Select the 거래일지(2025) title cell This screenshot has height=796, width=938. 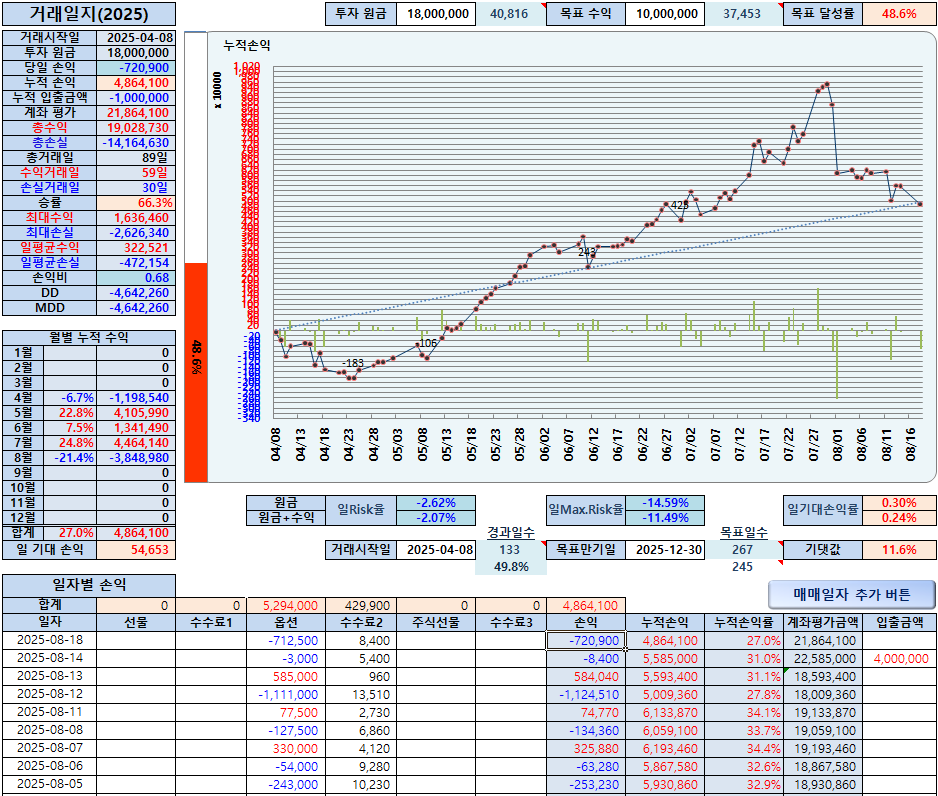click(89, 14)
